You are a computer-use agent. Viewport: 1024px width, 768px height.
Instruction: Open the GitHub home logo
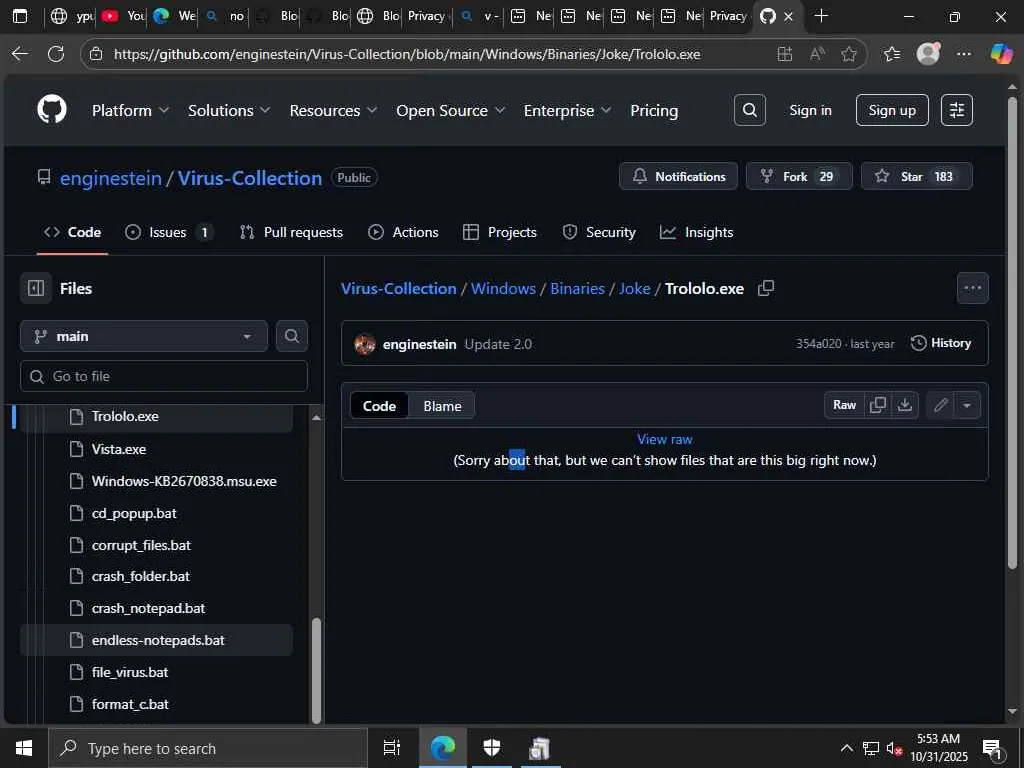[52, 110]
